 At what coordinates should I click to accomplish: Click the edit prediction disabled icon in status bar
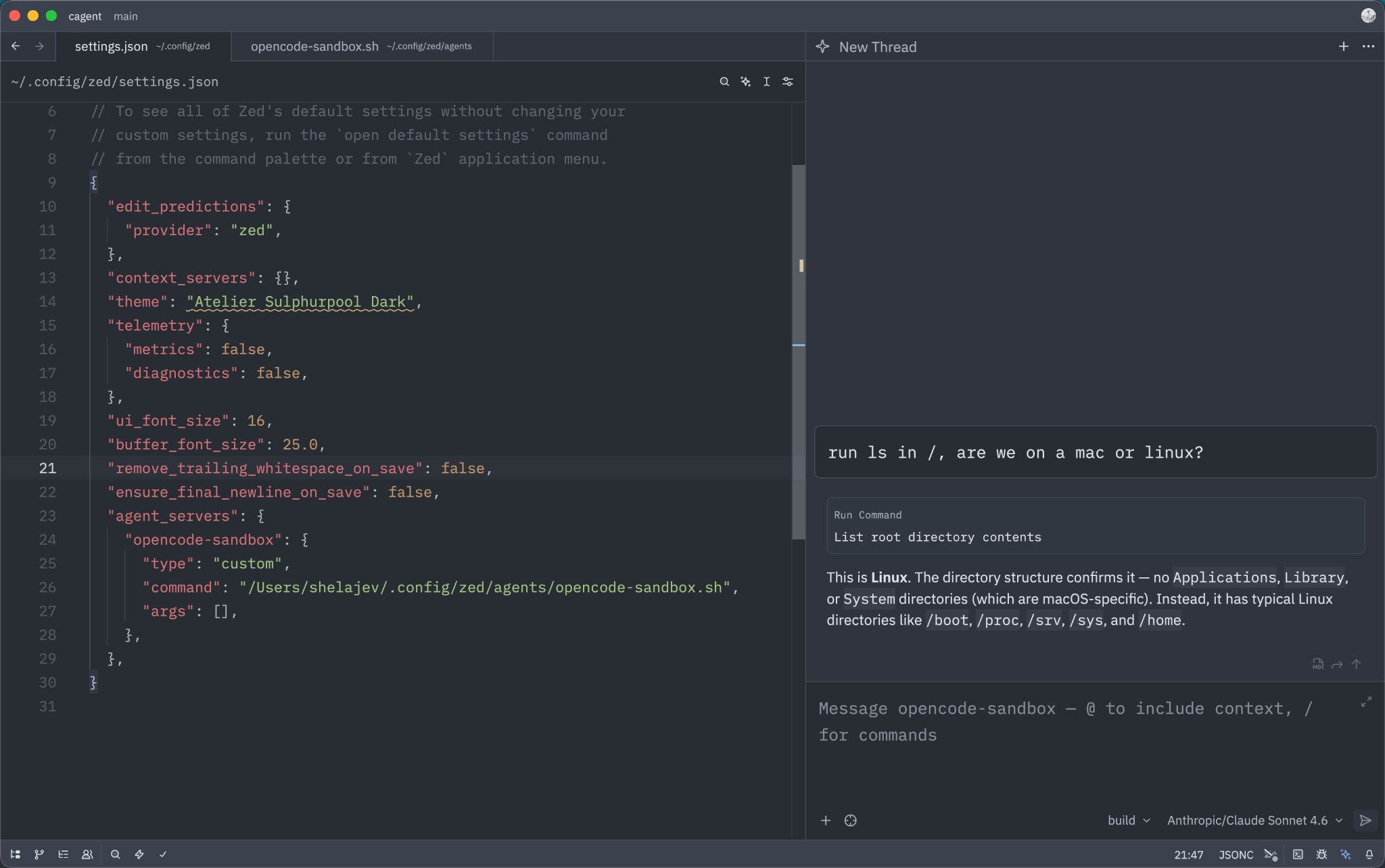point(1271,855)
